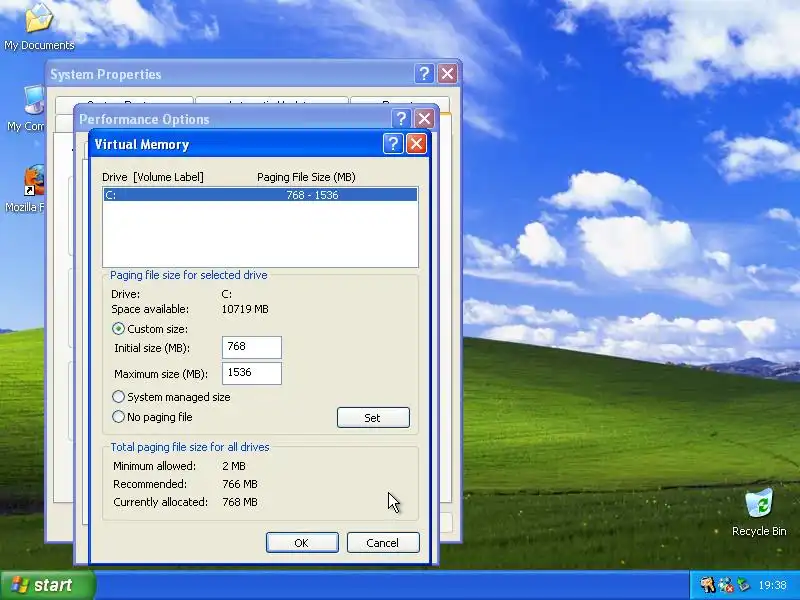Open the Mozilla Firefox desktop shortcut
This screenshot has height=600, width=800.
coord(26,188)
